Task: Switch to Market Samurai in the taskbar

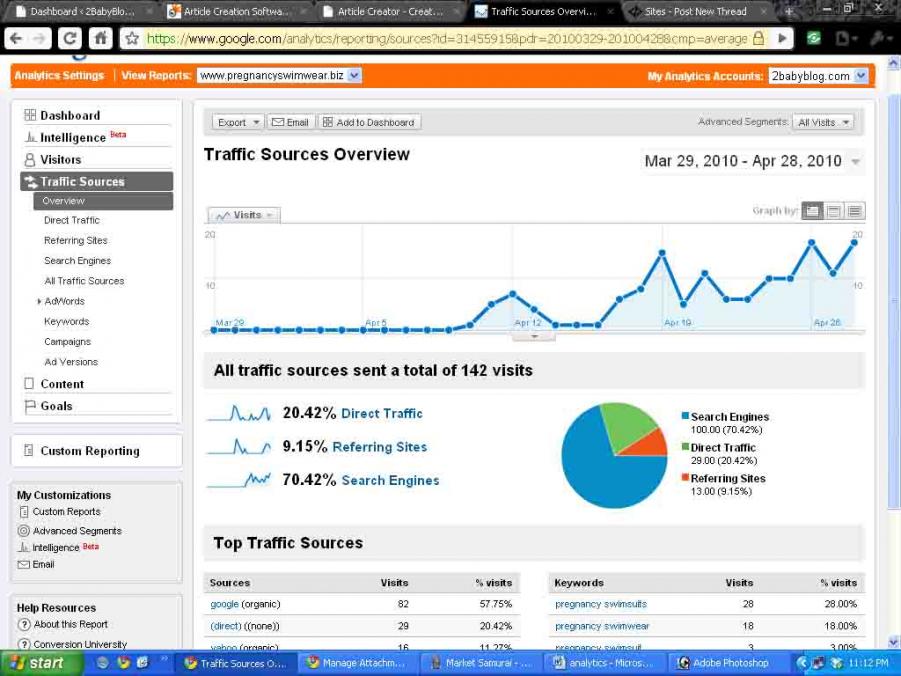Action: click(482, 663)
